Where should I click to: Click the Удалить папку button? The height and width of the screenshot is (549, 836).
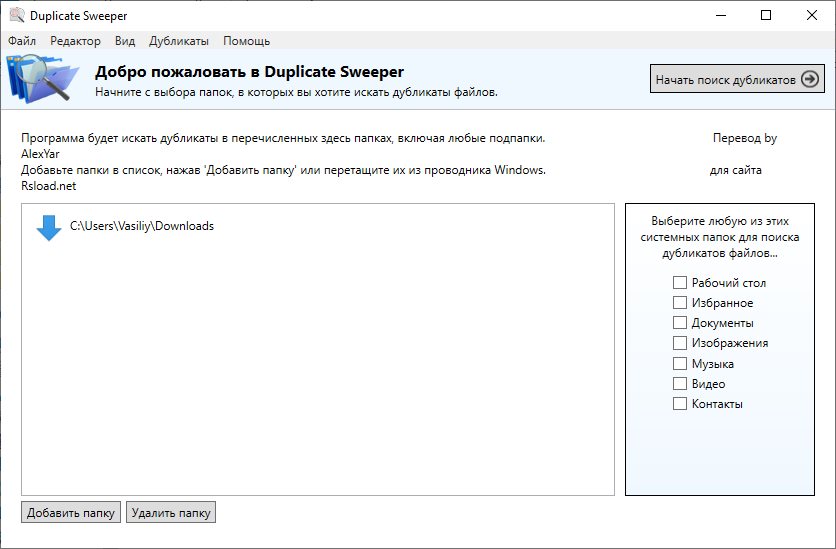[x=171, y=513]
